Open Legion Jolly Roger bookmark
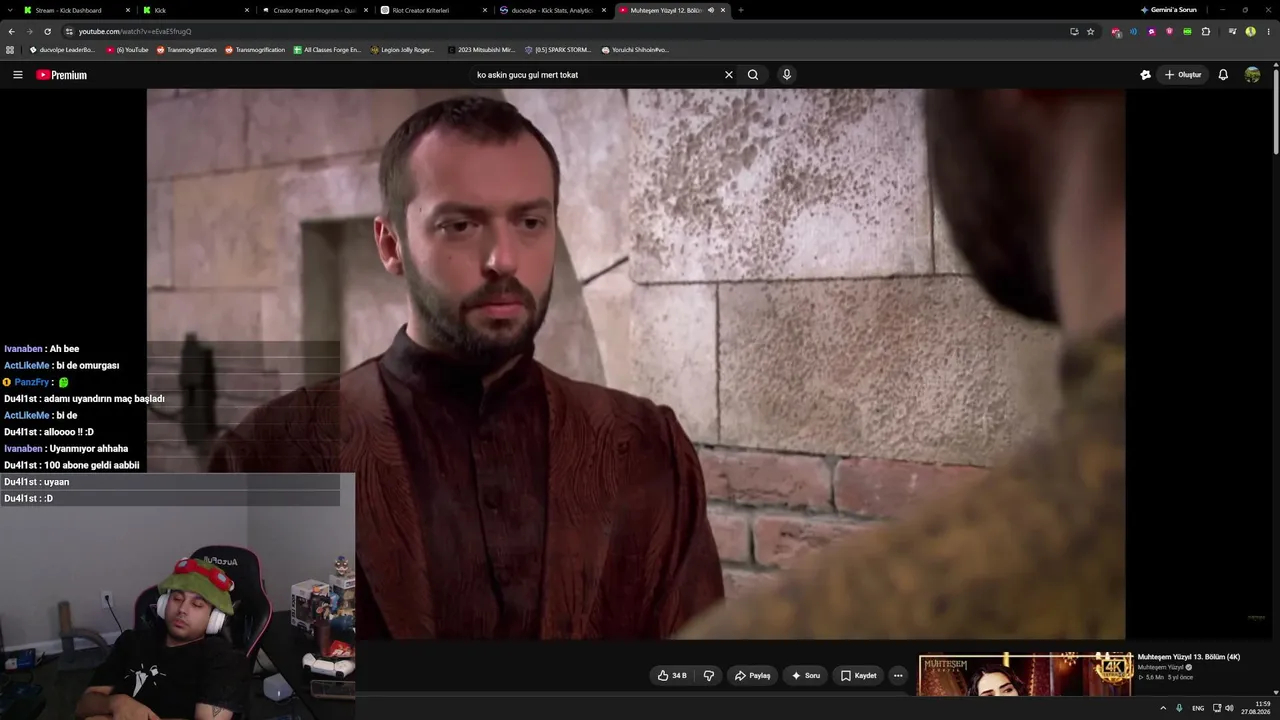Screen dimensions: 1280x720 pyautogui.click(x=402, y=49)
